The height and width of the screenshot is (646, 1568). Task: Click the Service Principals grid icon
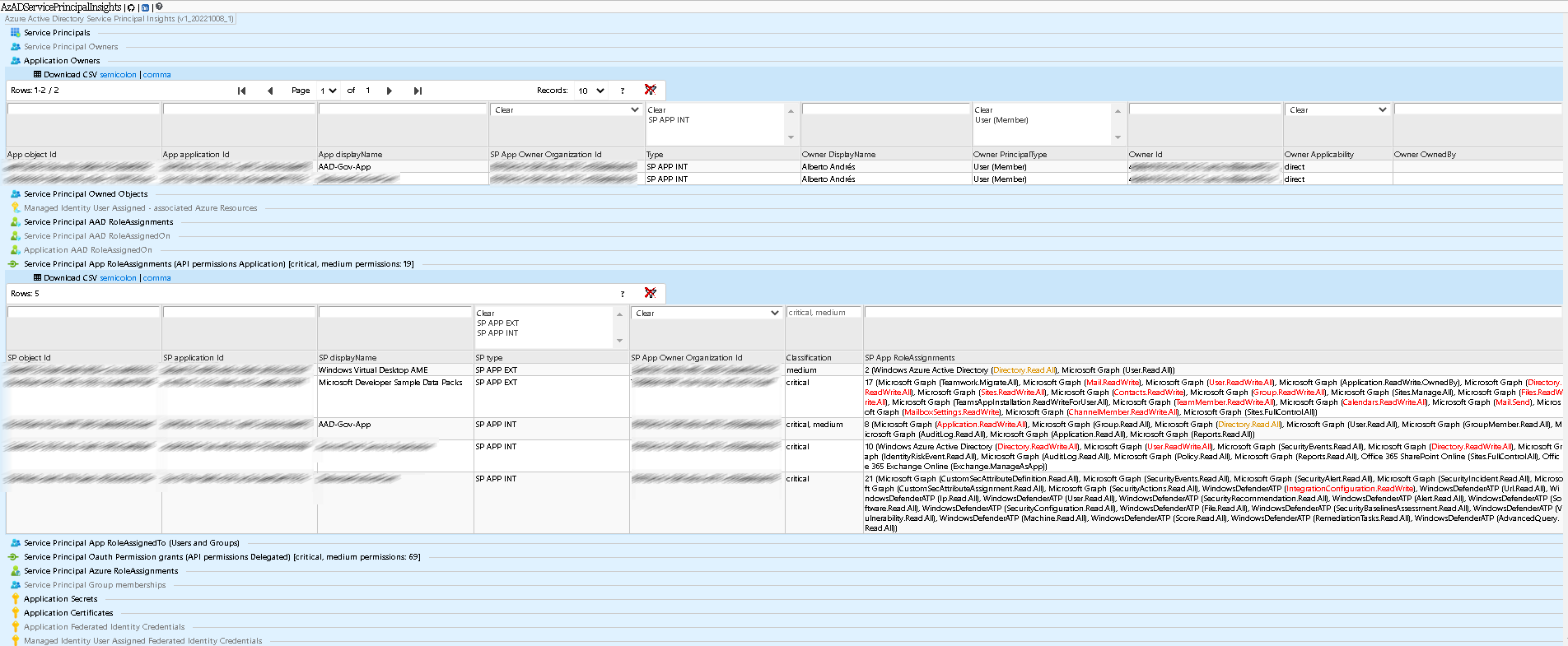[x=15, y=33]
